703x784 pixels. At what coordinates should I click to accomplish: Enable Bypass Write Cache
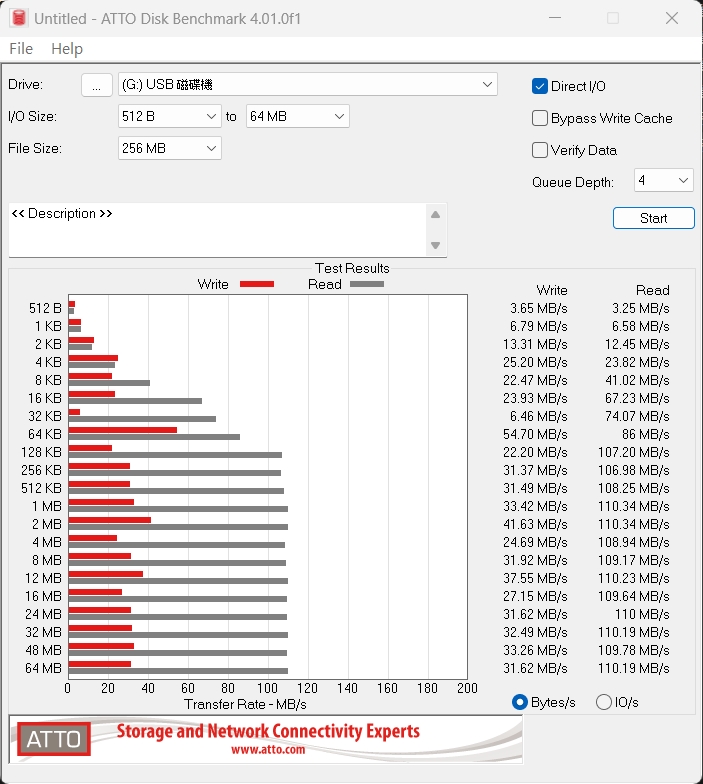point(540,118)
